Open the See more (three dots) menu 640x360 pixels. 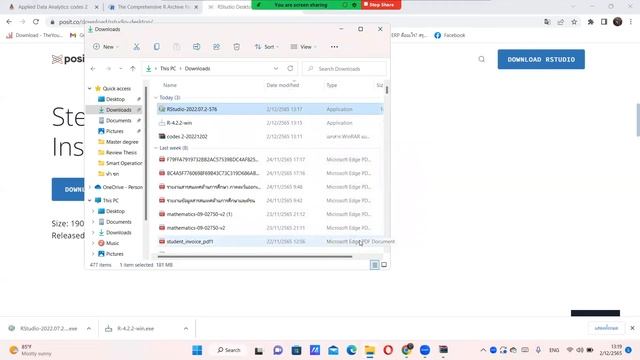click(x=334, y=47)
